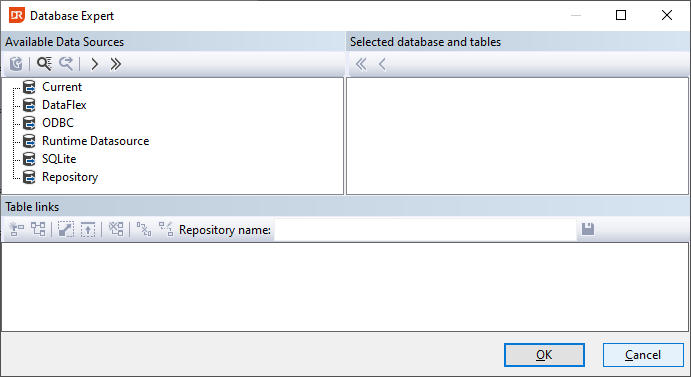Remove selected table with single left chevron
This screenshot has height=377, width=691.
click(x=382, y=64)
